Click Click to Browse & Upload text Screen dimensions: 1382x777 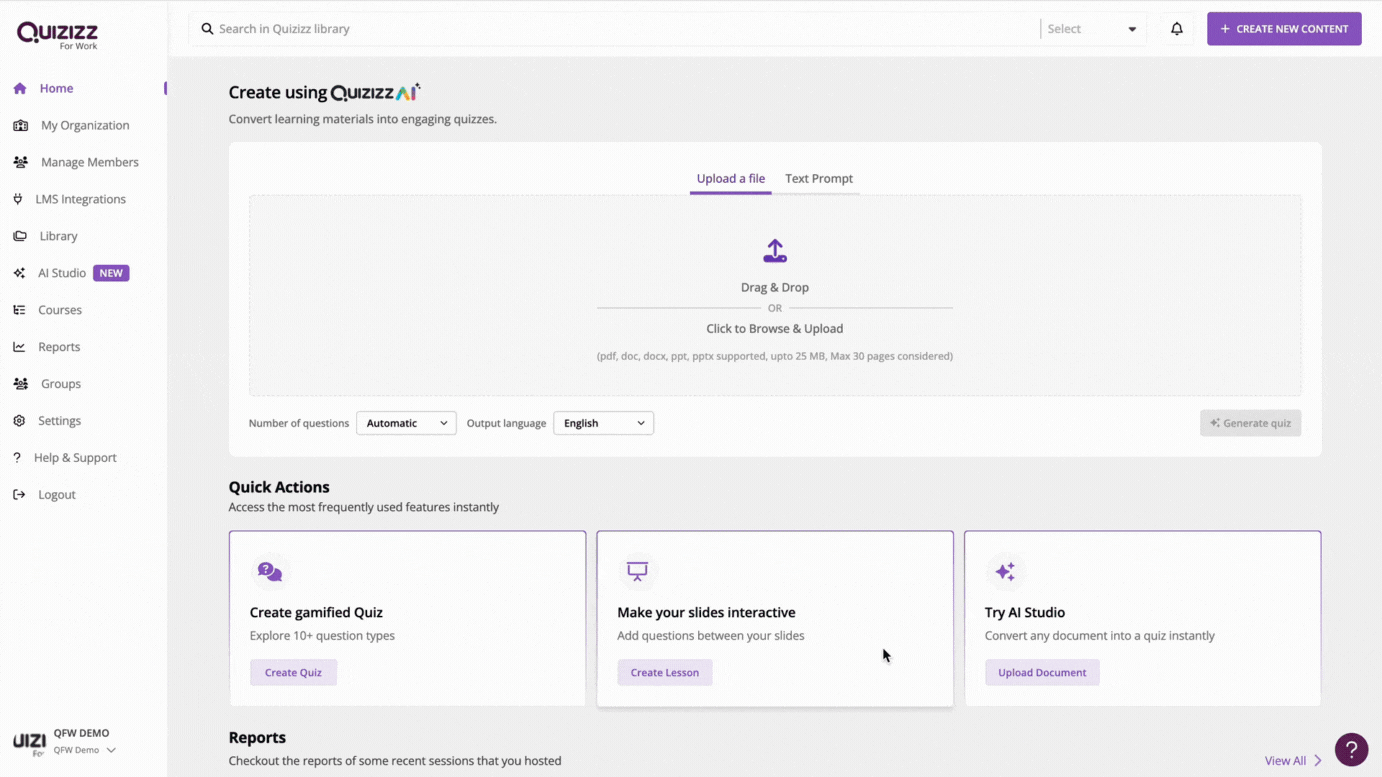pos(775,329)
